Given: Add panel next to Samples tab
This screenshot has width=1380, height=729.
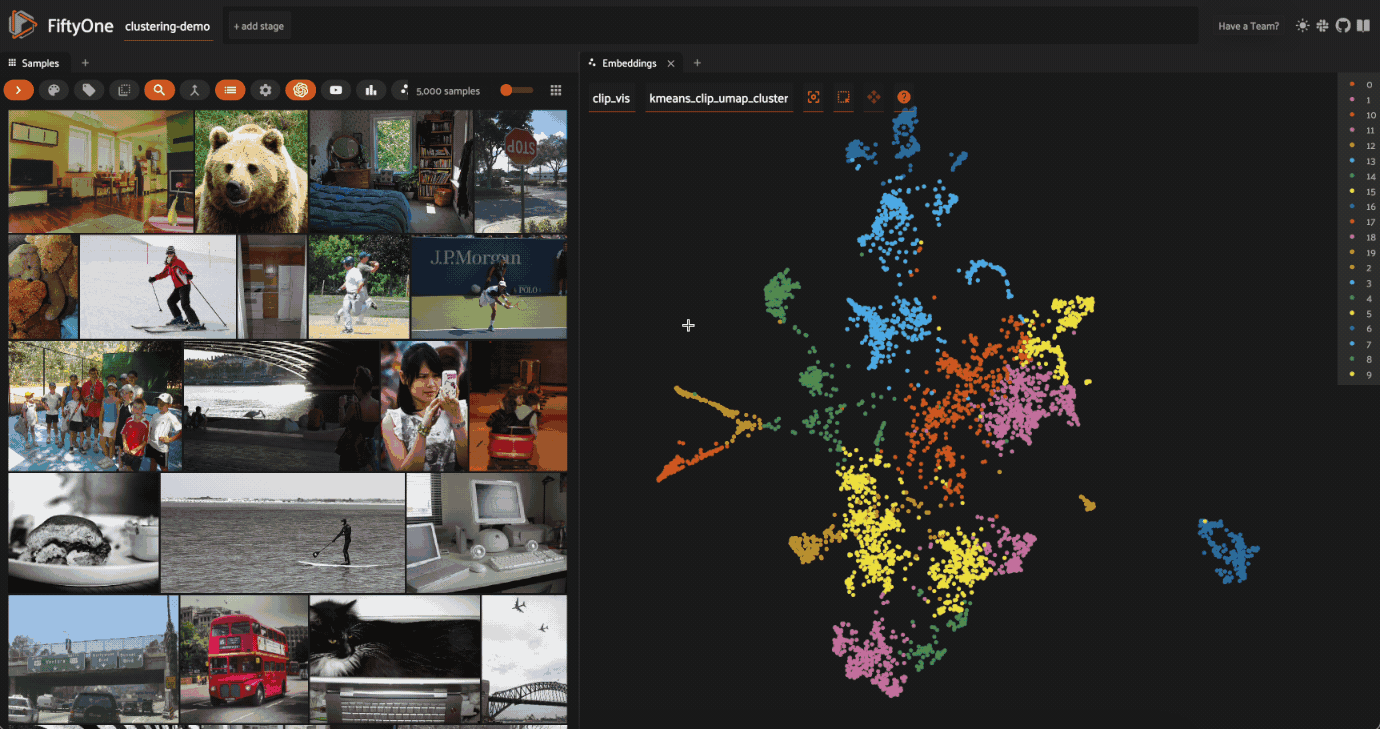Looking at the screenshot, I should pyautogui.click(x=85, y=63).
